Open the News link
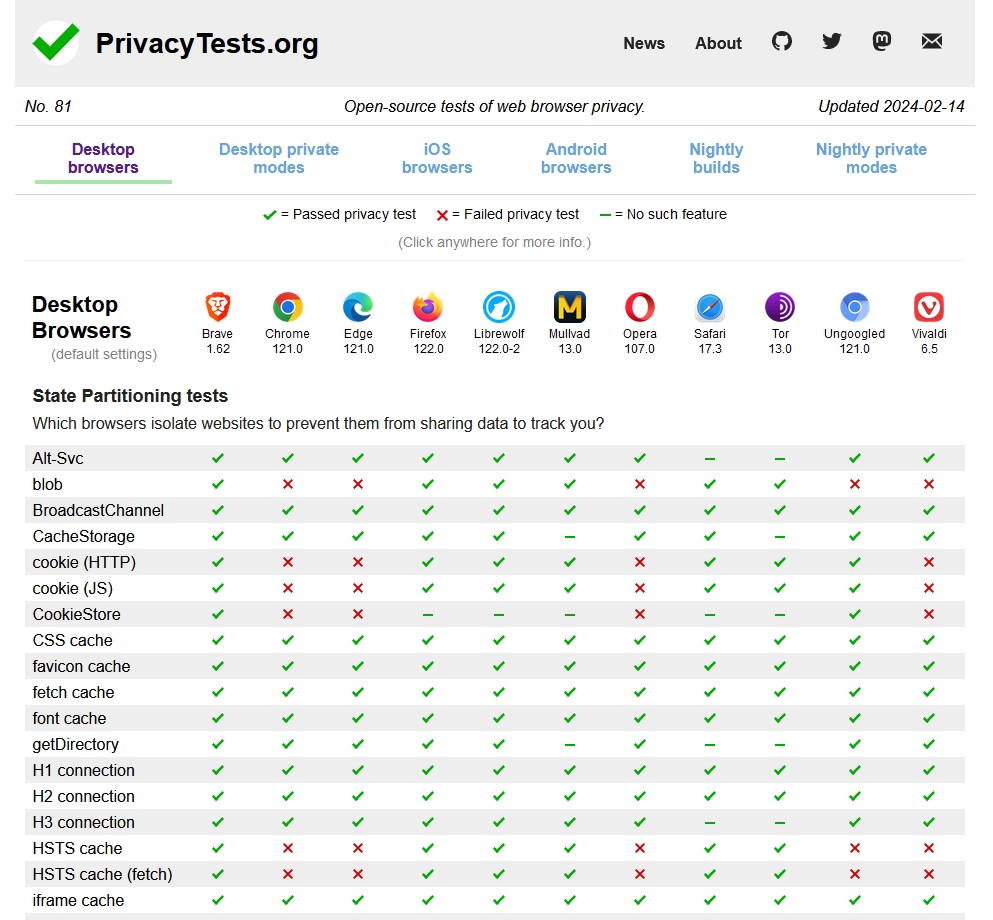 point(644,43)
